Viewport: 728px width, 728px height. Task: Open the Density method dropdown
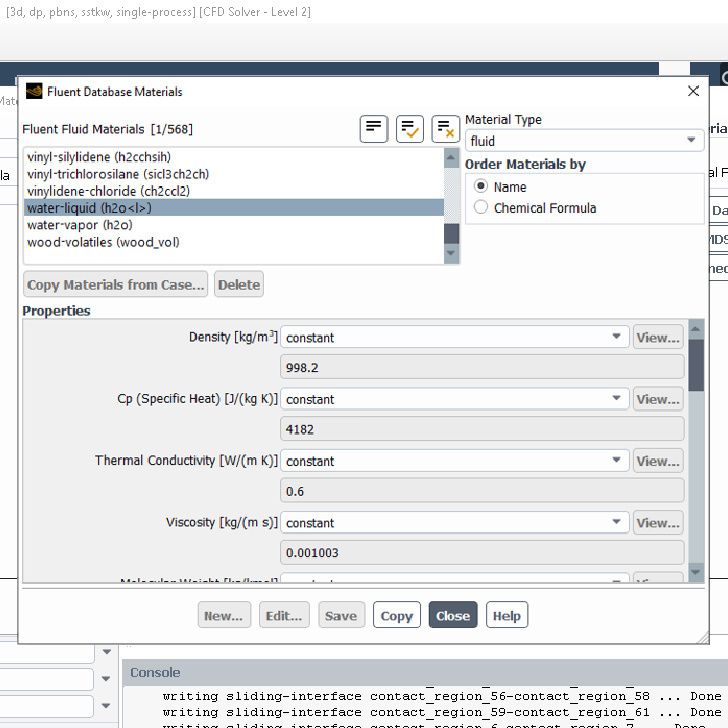(455, 337)
